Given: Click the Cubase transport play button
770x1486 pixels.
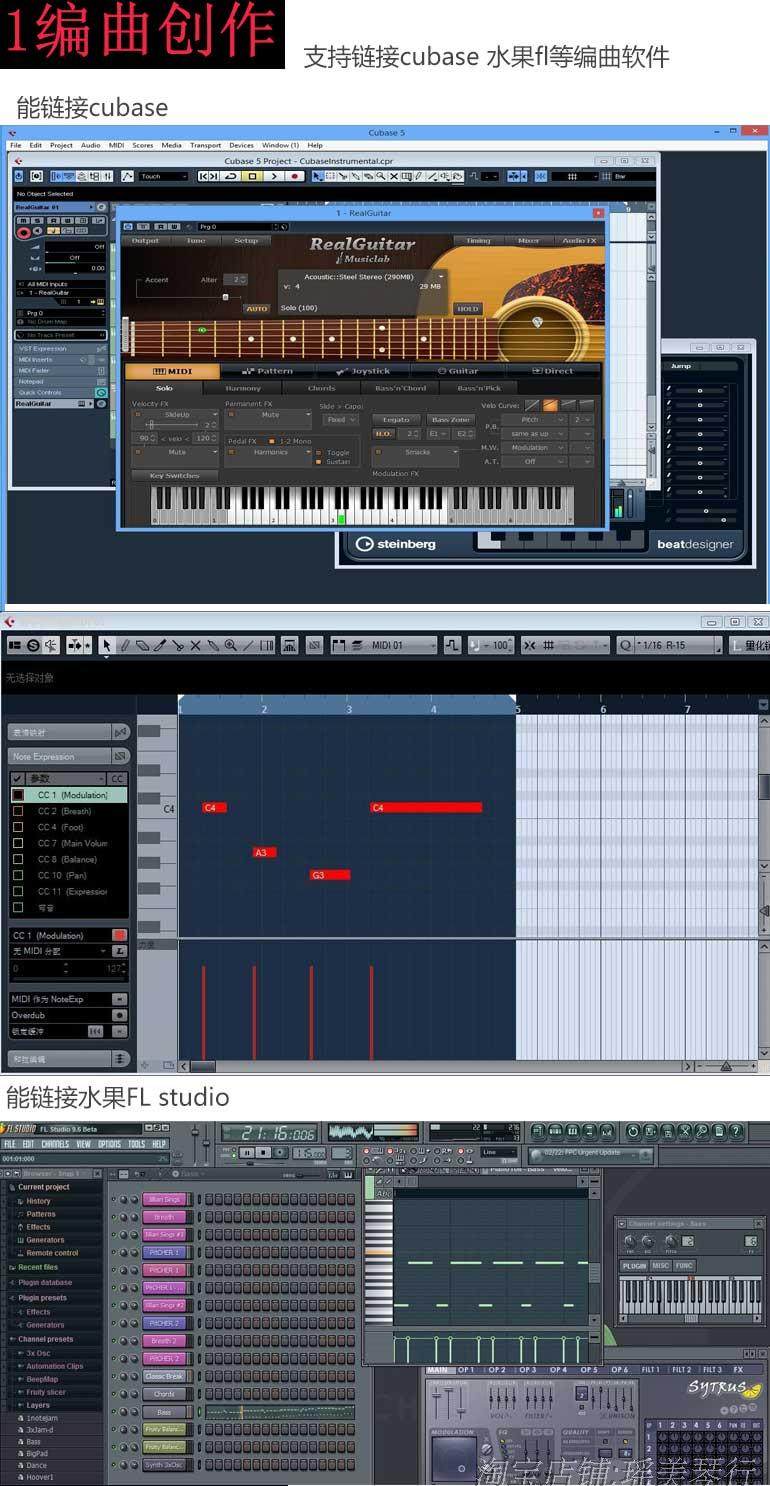Looking at the screenshot, I should (273, 176).
